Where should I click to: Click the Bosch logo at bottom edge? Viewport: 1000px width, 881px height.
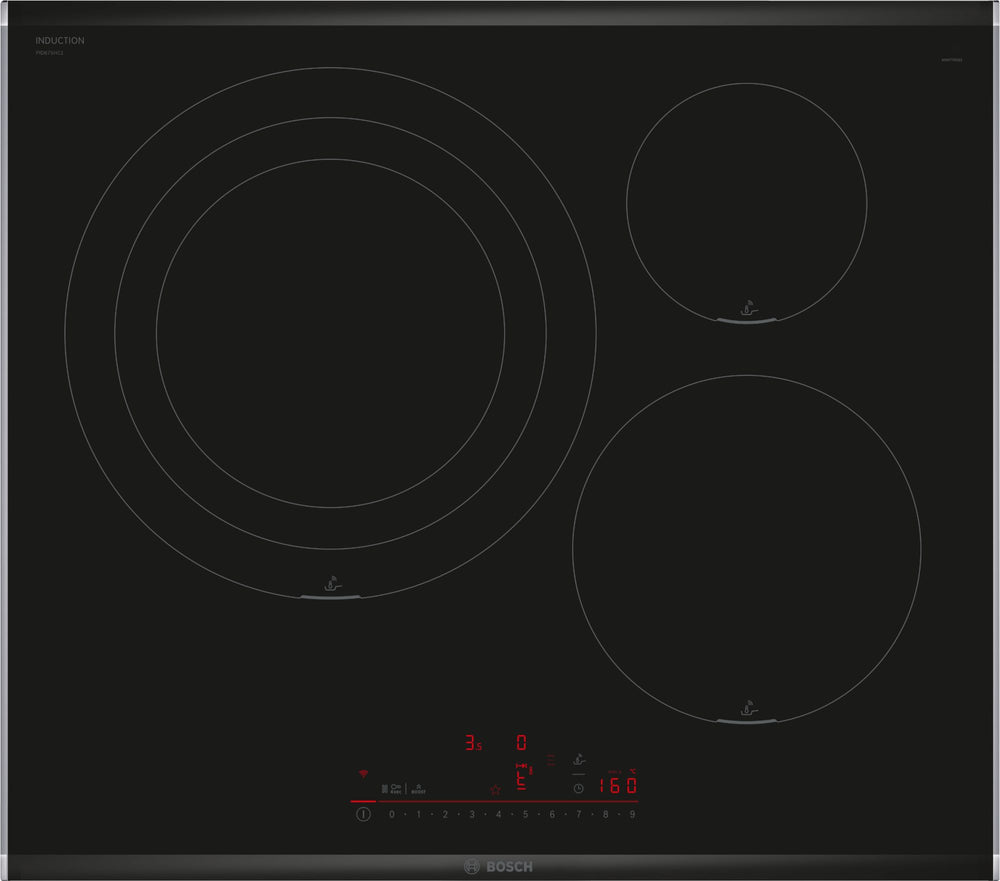499,867
